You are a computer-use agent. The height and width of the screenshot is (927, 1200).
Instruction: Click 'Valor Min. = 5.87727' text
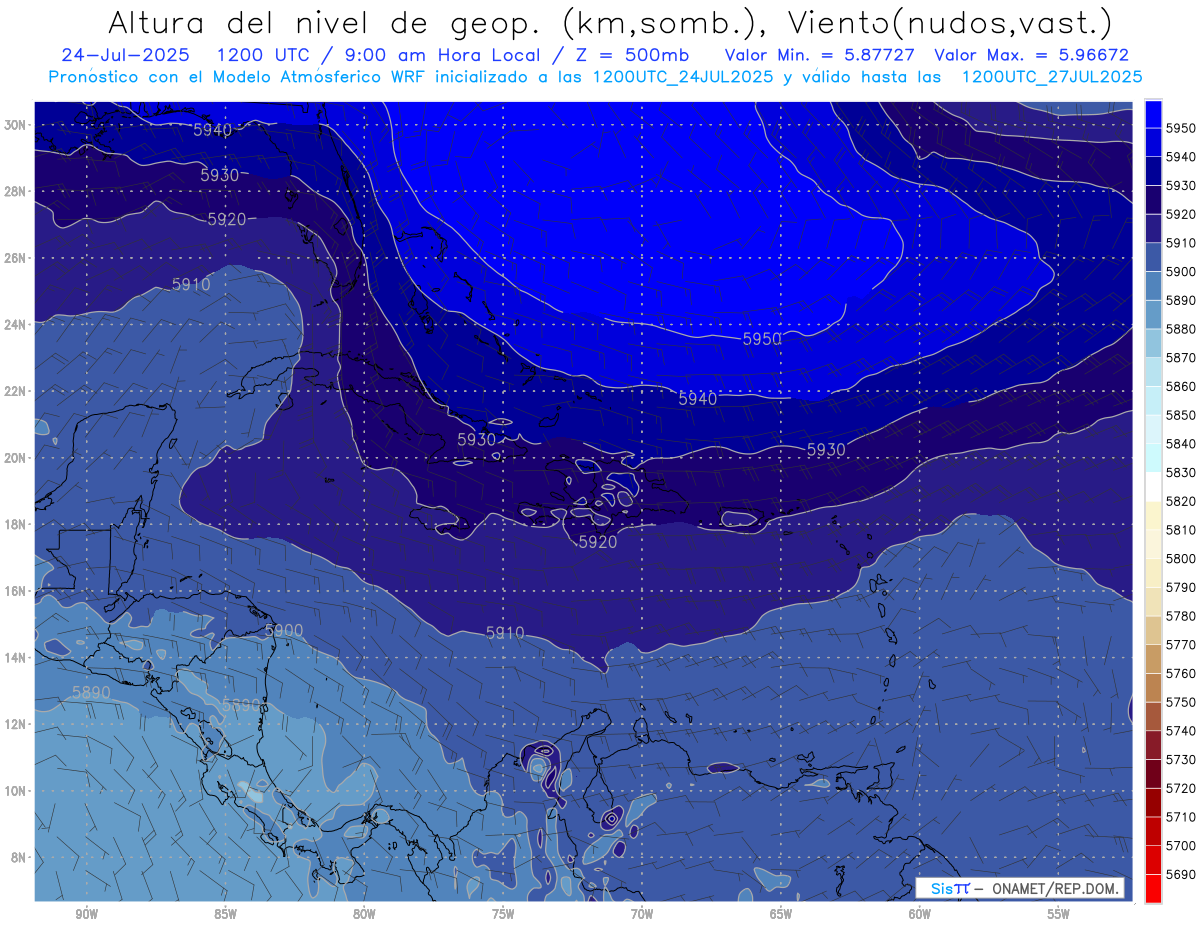(822, 55)
